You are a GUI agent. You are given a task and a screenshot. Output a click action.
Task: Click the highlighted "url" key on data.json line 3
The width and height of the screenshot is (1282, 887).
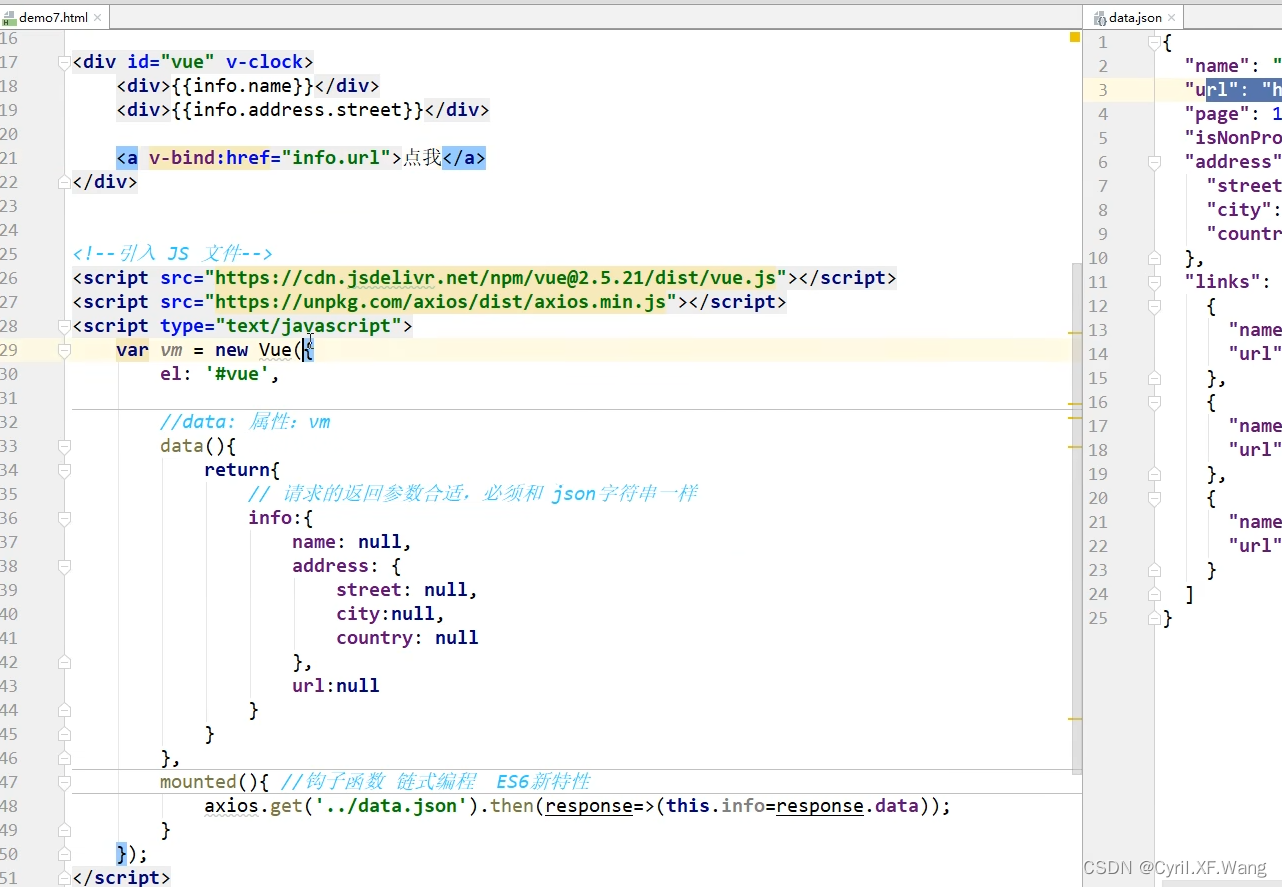coord(1212,90)
